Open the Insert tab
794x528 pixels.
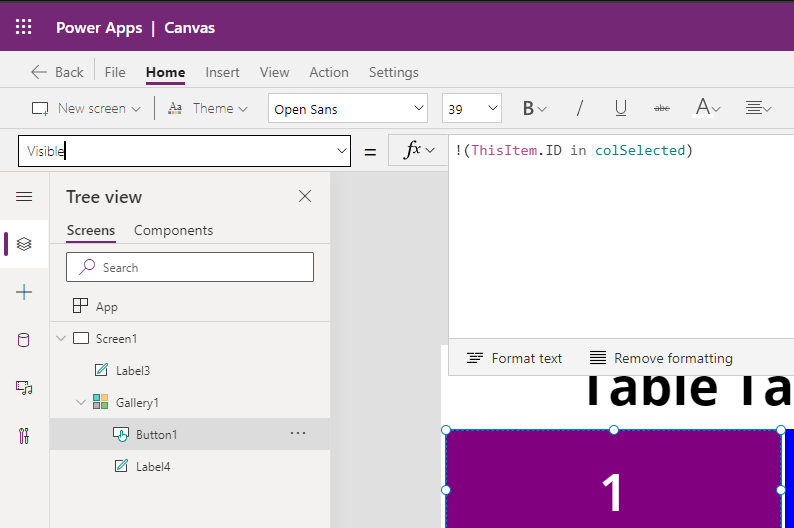pyautogui.click(x=222, y=72)
